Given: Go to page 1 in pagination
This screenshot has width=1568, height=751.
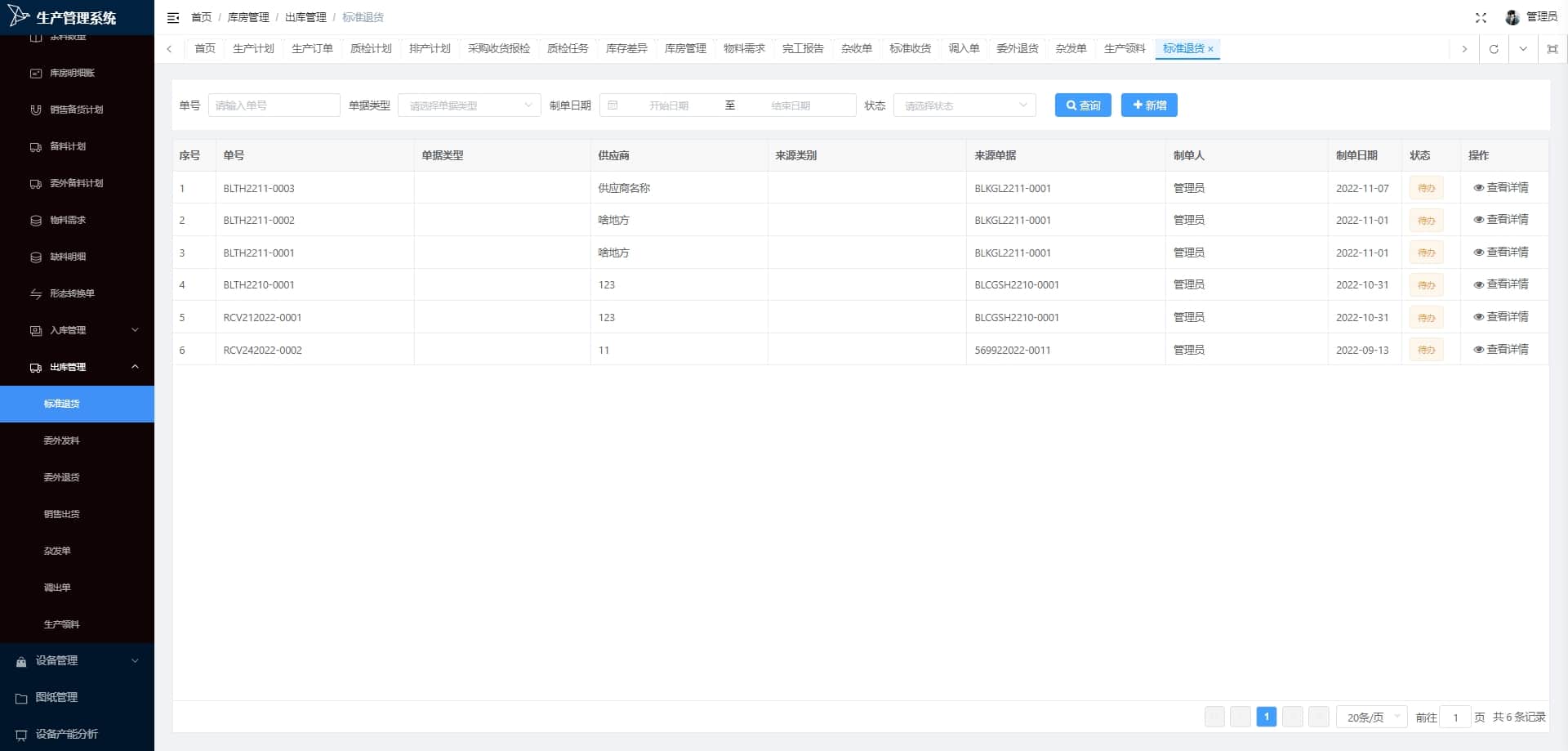Looking at the screenshot, I should pyautogui.click(x=1266, y=717).
